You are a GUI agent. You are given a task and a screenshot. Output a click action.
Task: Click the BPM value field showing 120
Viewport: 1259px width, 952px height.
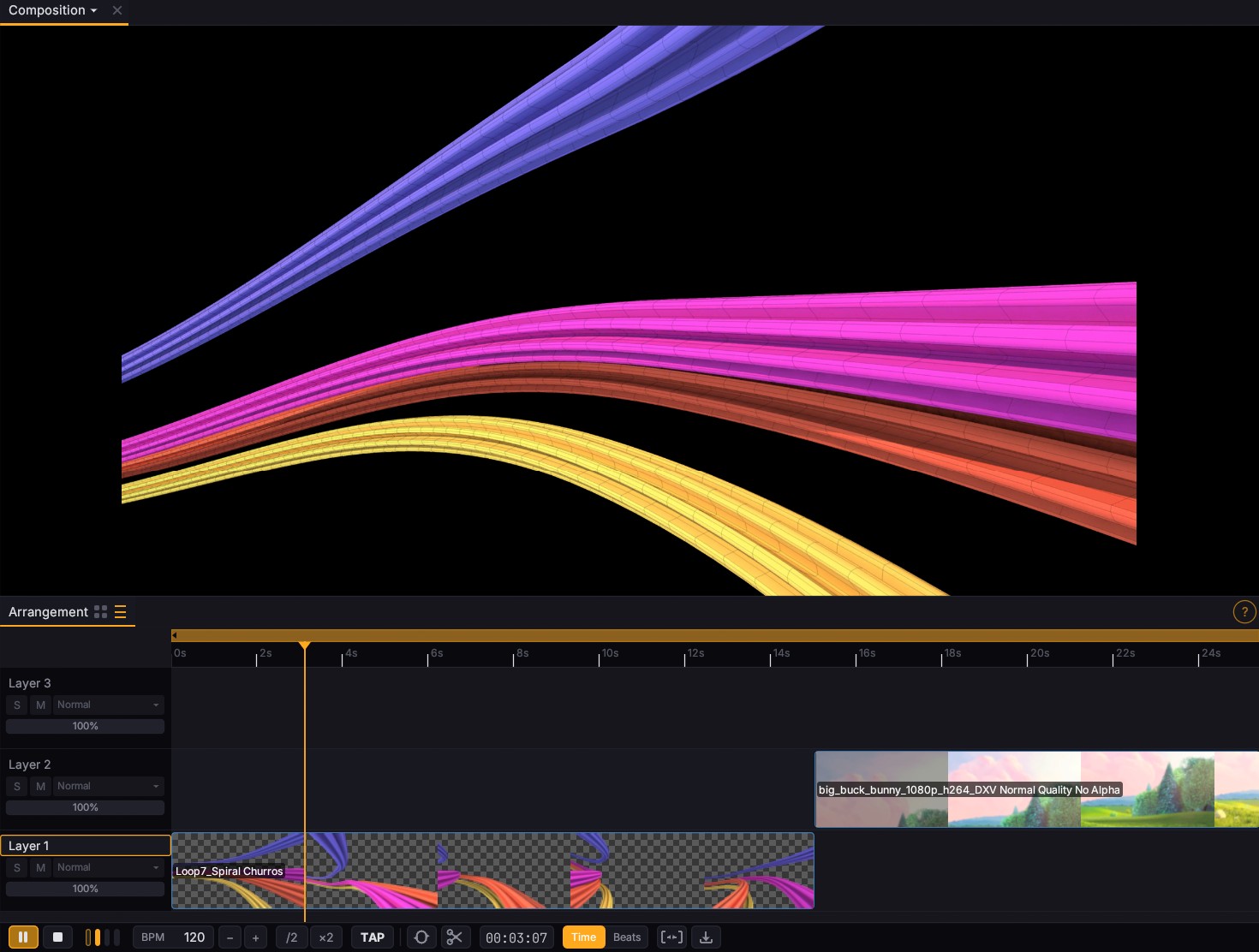coord(172,937)
